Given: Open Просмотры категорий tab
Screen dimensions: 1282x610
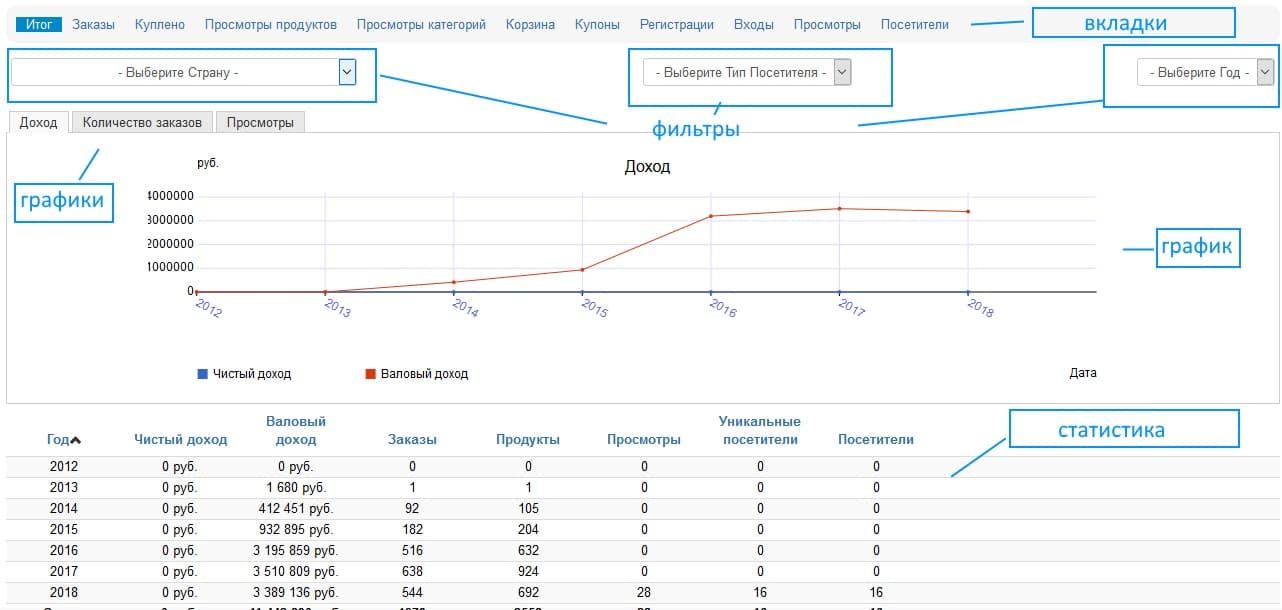Looking at the screenshot, I should coord(421,24).
